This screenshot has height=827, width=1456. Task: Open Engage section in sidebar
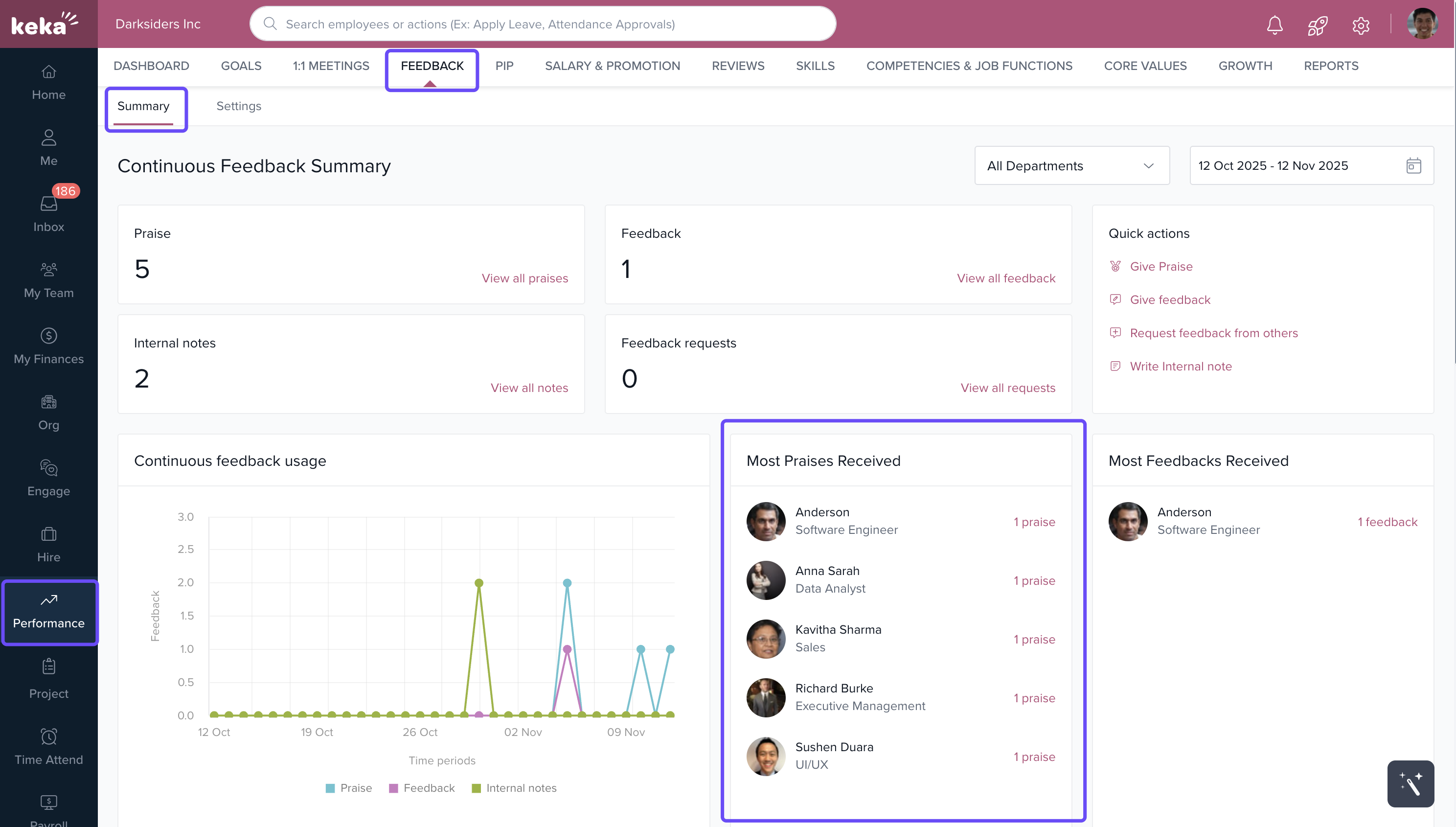coord(48,477)
